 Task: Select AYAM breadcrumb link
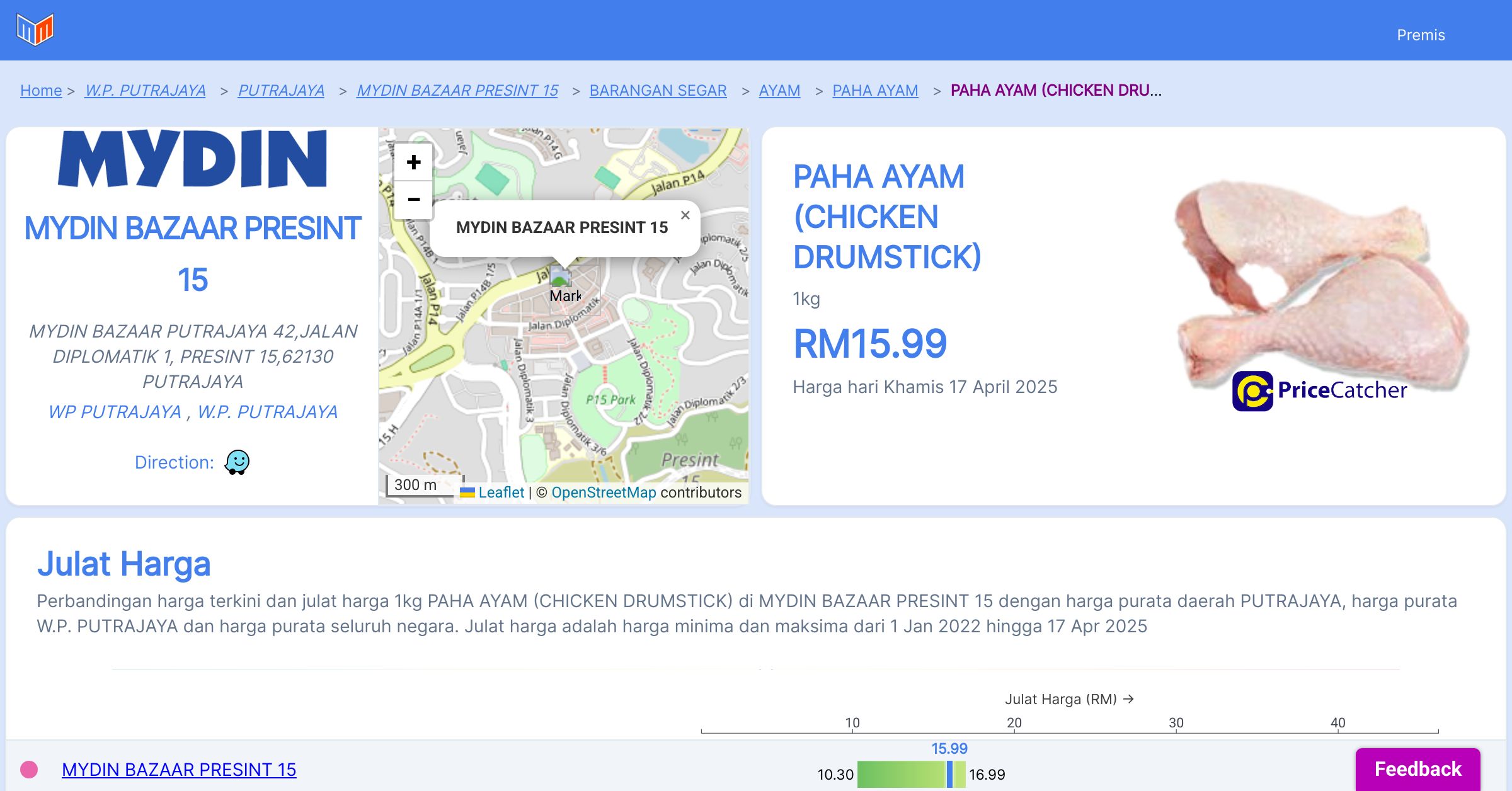click(779, 91)
